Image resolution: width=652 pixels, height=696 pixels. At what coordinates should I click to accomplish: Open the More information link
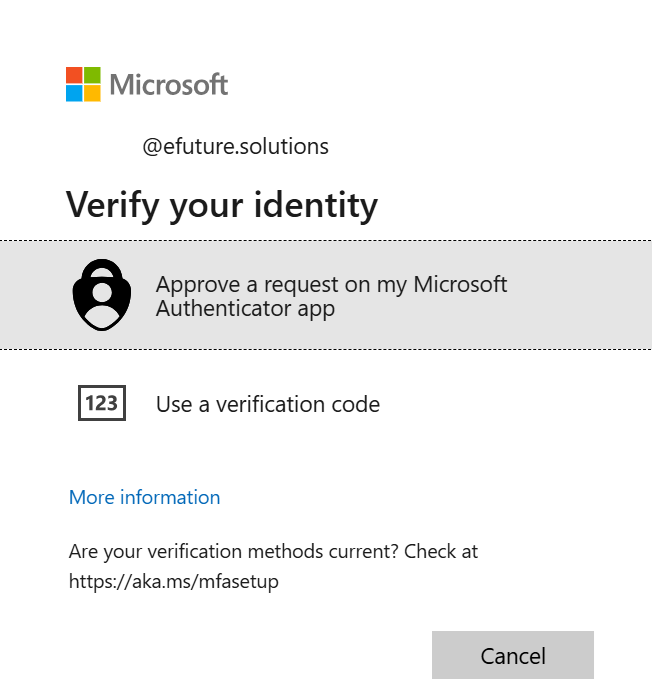click(x=144, y=497)
